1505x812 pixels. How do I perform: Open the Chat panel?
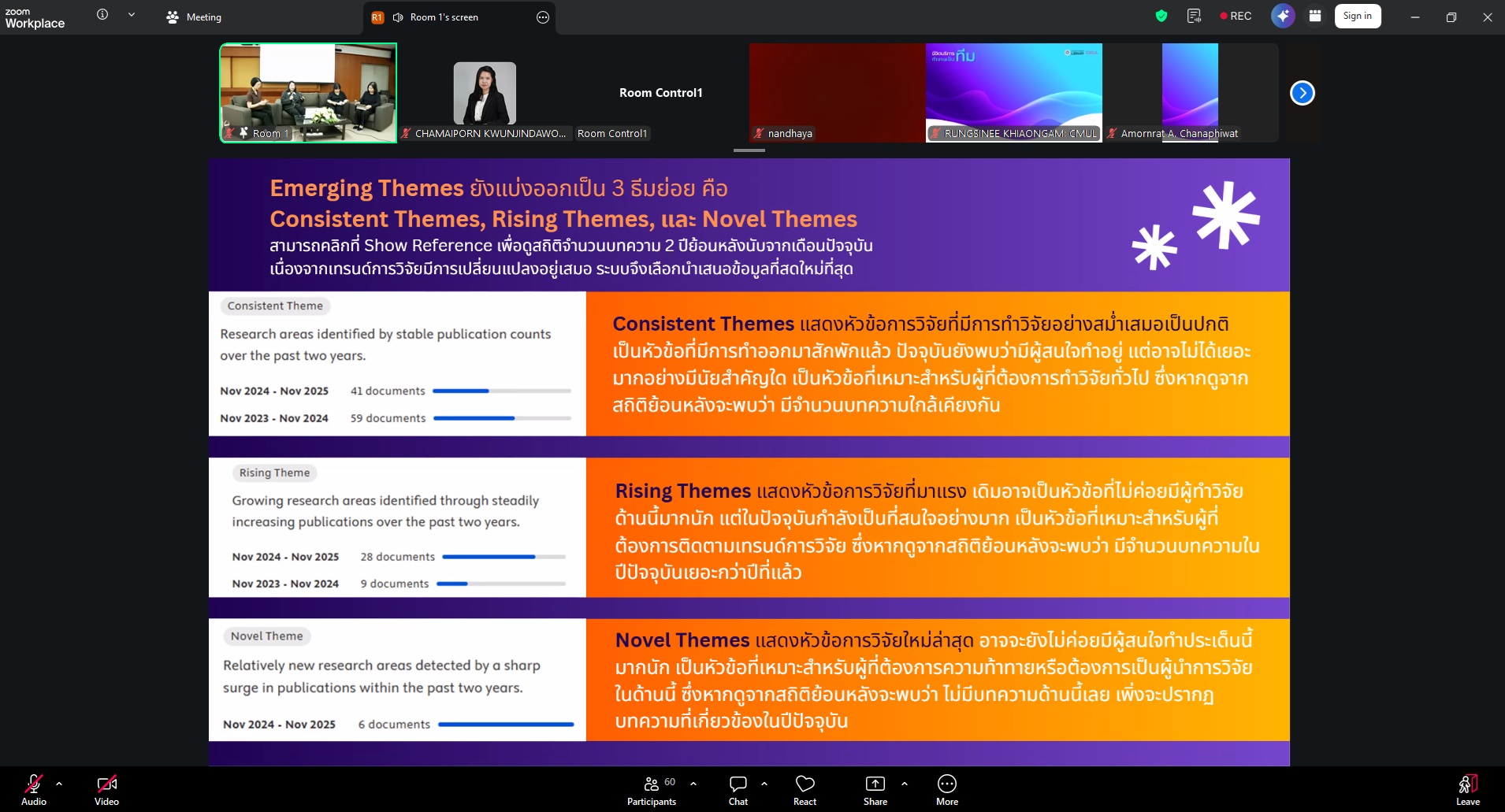(x=738, y=789)
